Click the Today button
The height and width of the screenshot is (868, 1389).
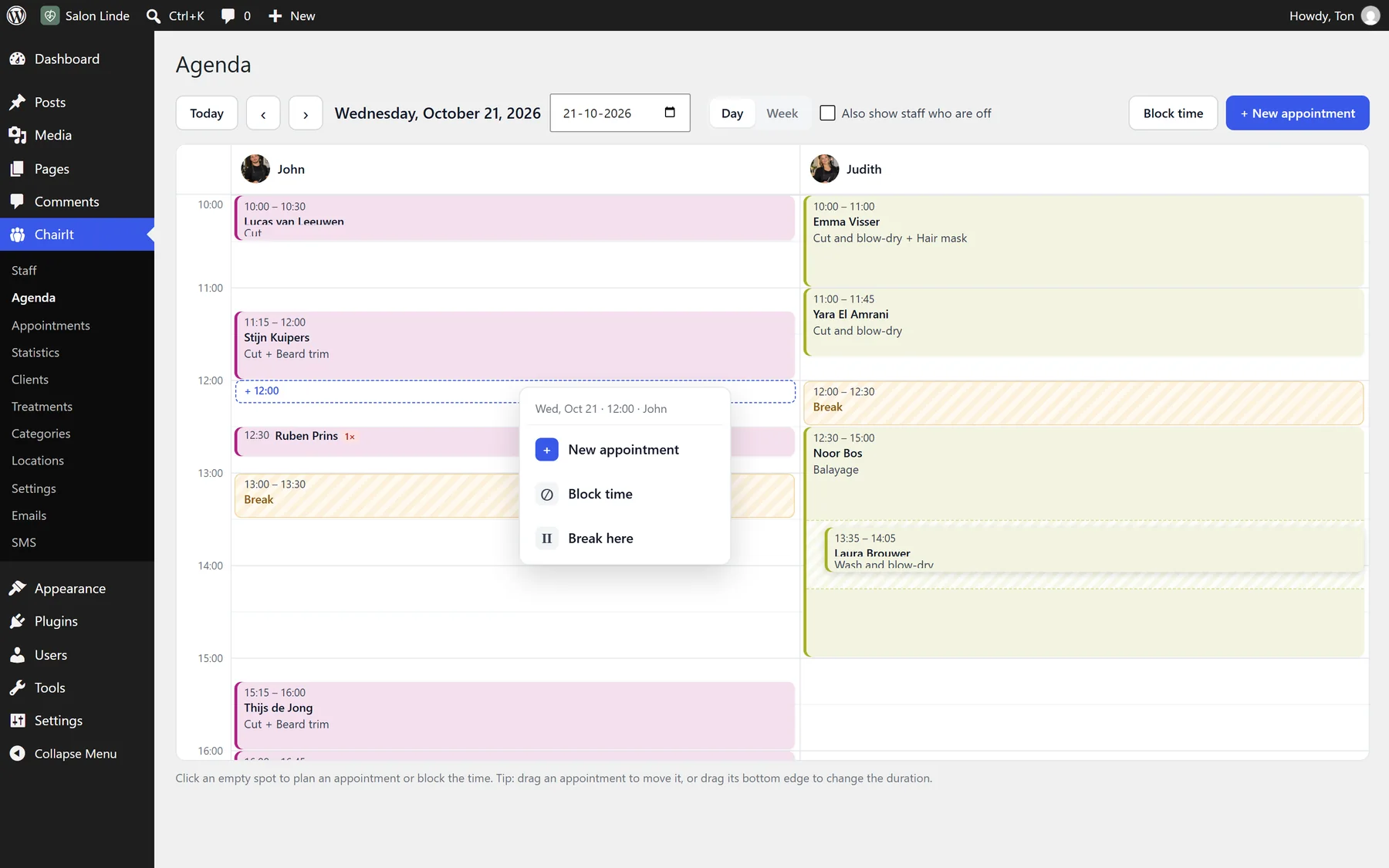click(207, 113)
